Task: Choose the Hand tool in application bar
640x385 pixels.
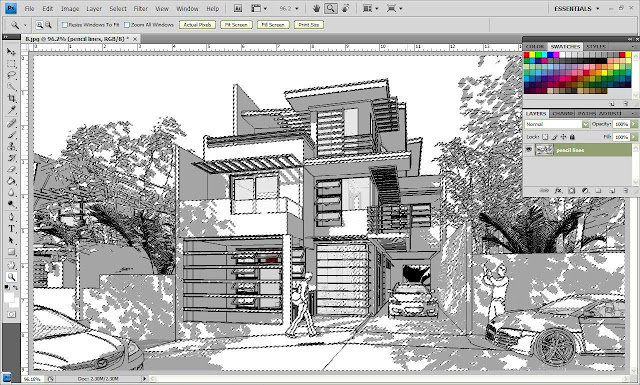Action: click(317, 8)
